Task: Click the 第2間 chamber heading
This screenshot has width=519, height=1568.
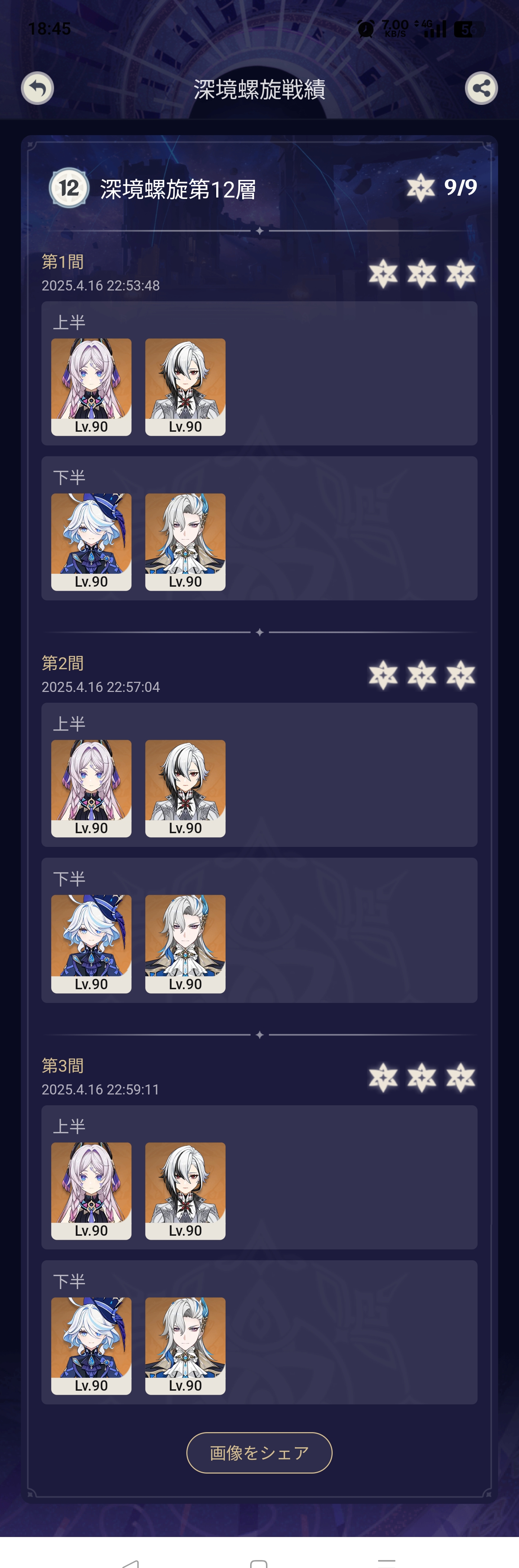Action: coord(63,663)
